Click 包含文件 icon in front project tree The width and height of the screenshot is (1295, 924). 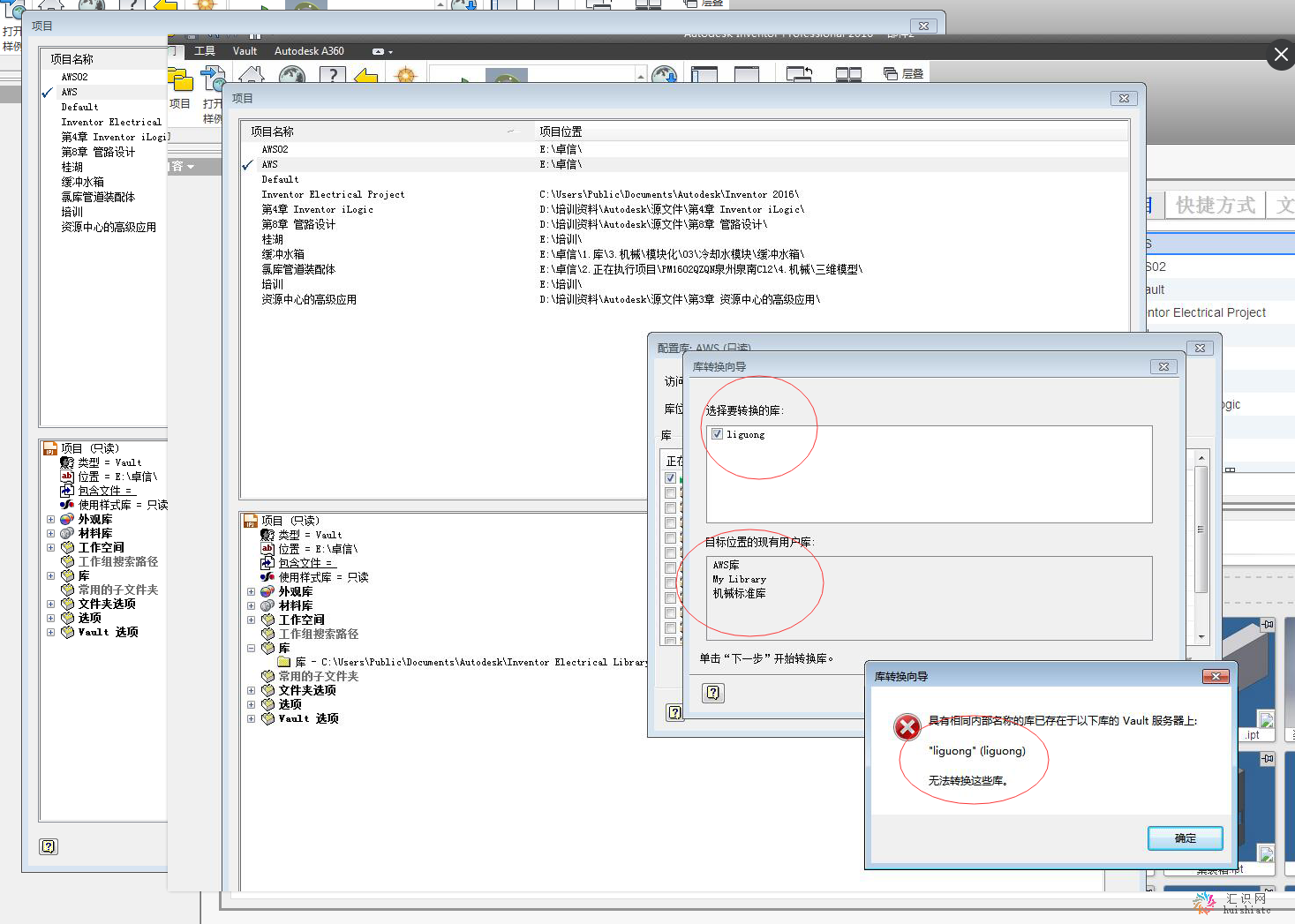coord(267,563)
